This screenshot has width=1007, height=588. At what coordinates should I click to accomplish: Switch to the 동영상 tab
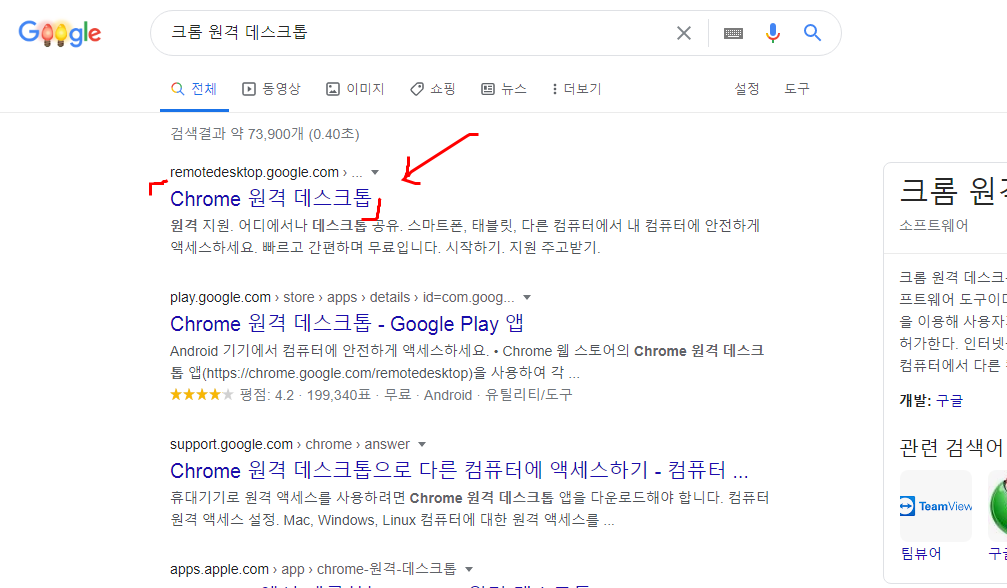271,89
